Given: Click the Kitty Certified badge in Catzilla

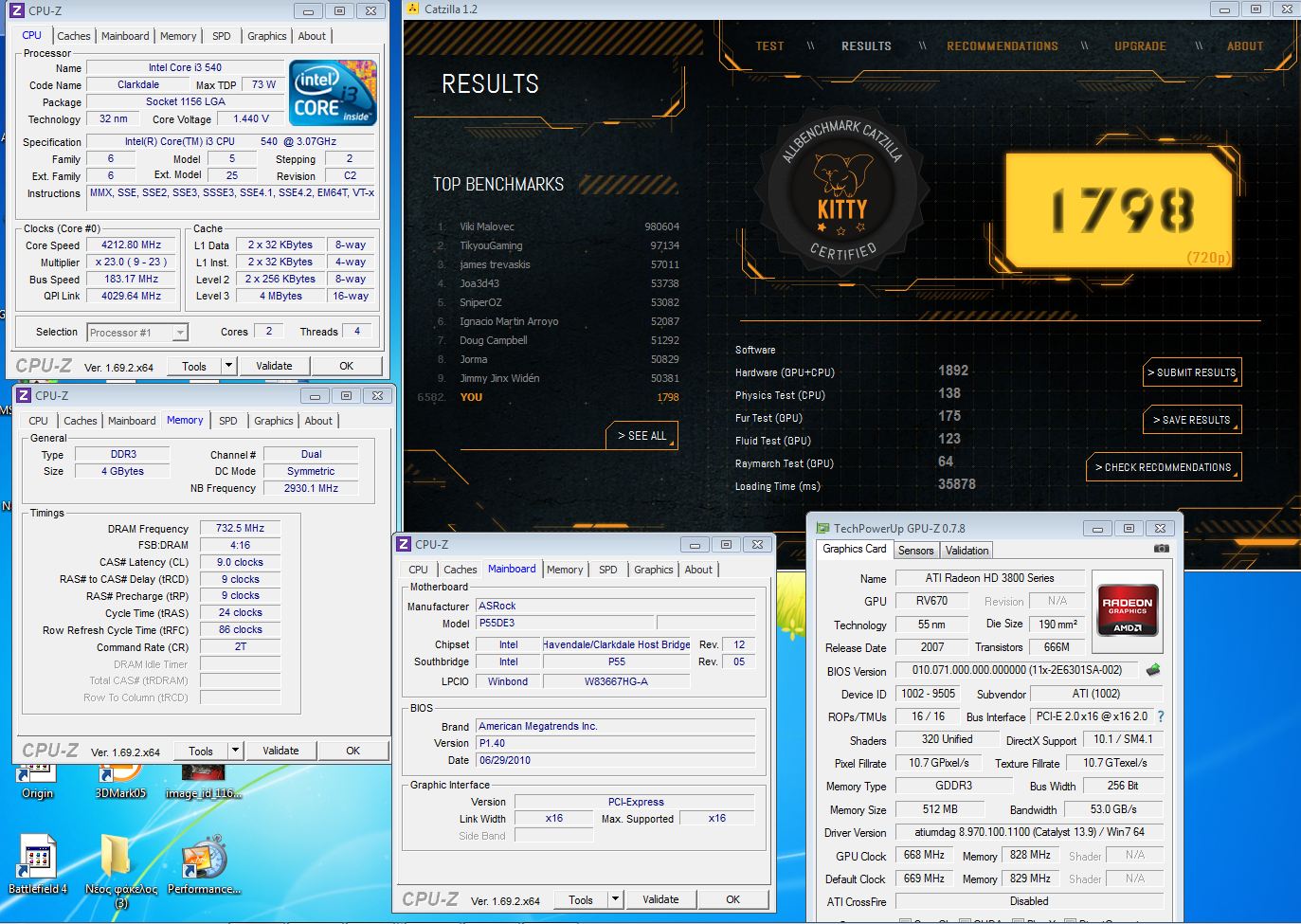Looking at the screenshot, I should 842,193.
